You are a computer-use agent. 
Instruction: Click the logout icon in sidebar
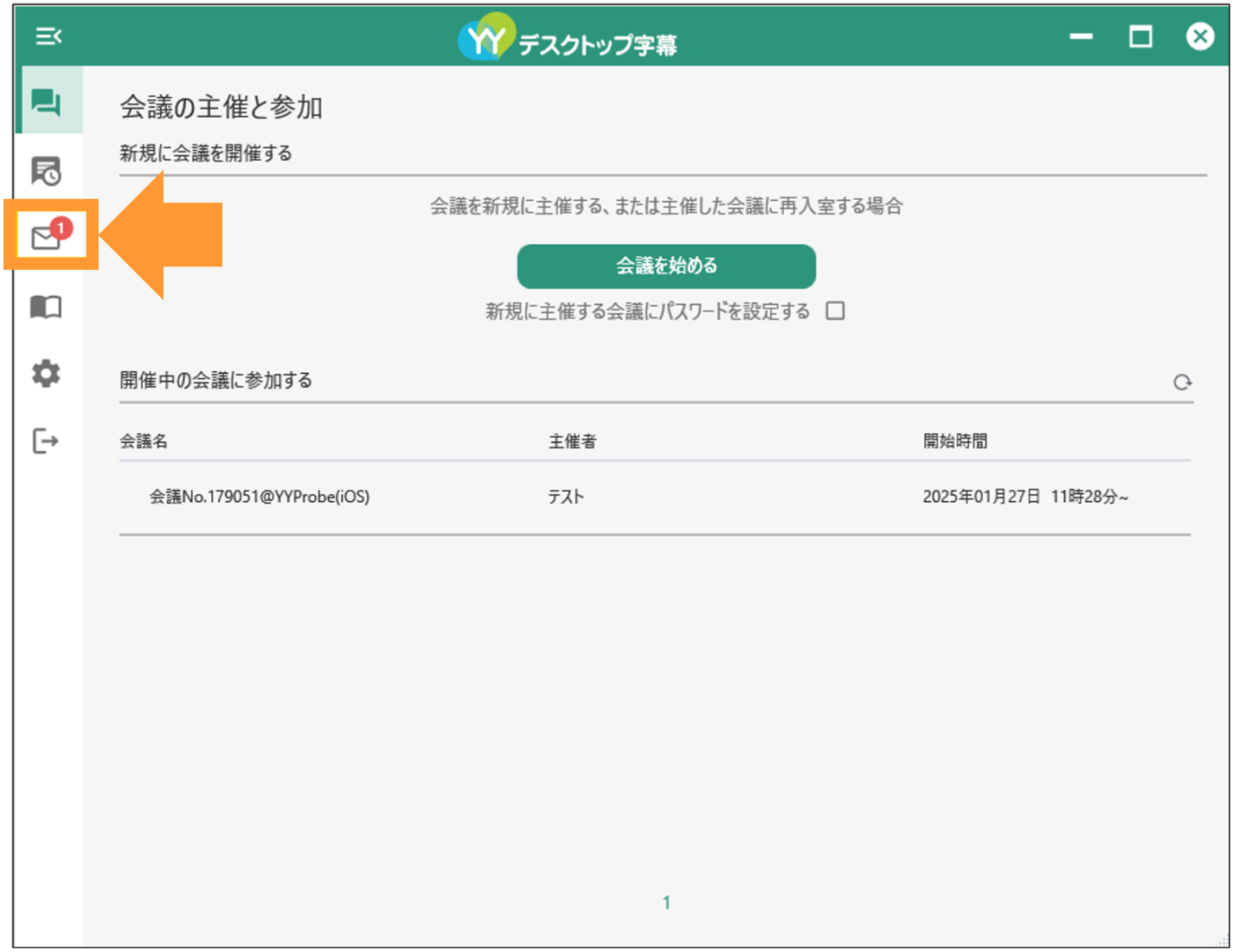pos(45,441)
